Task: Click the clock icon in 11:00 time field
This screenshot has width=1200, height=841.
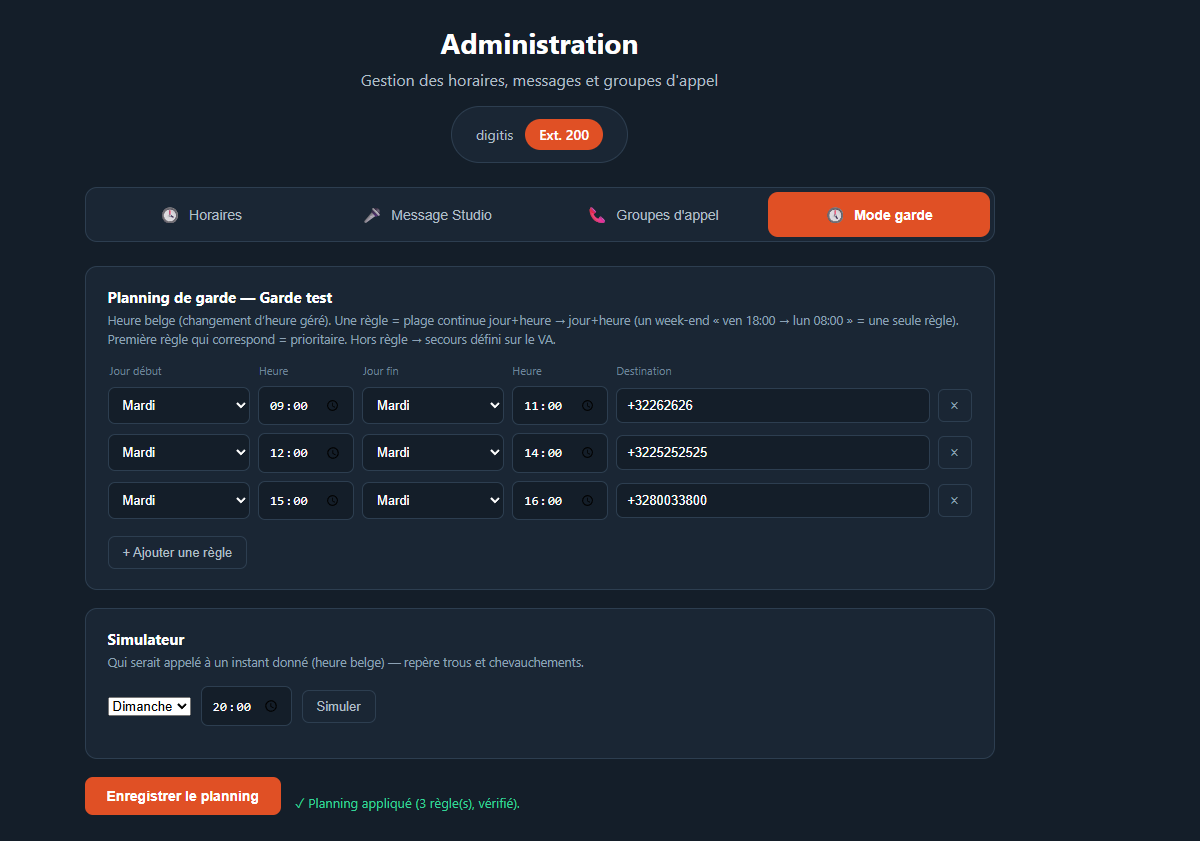Action: click(x=587, y=406)
